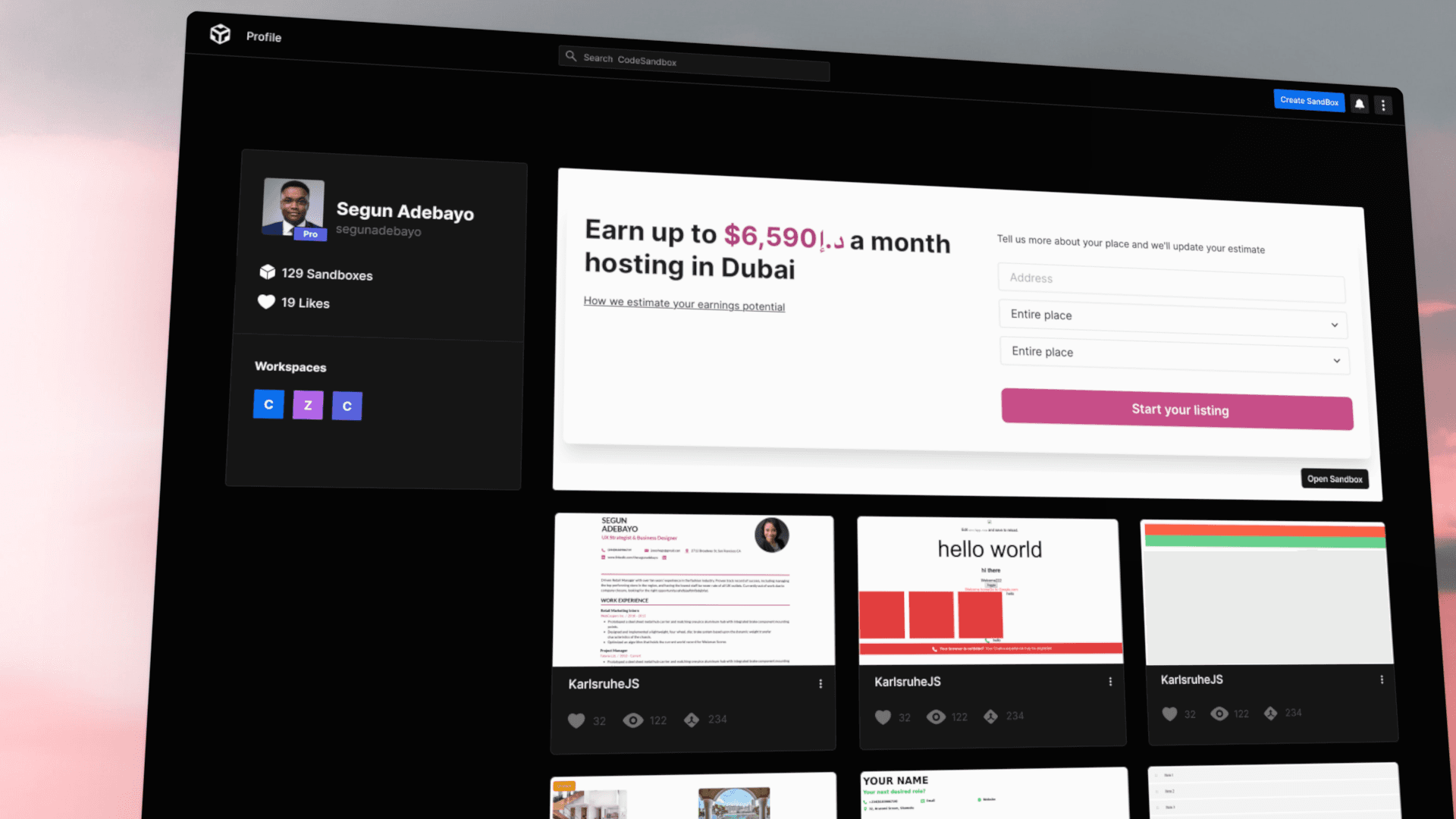Click the Pro badge toggle on profile

tap(310, 234)
